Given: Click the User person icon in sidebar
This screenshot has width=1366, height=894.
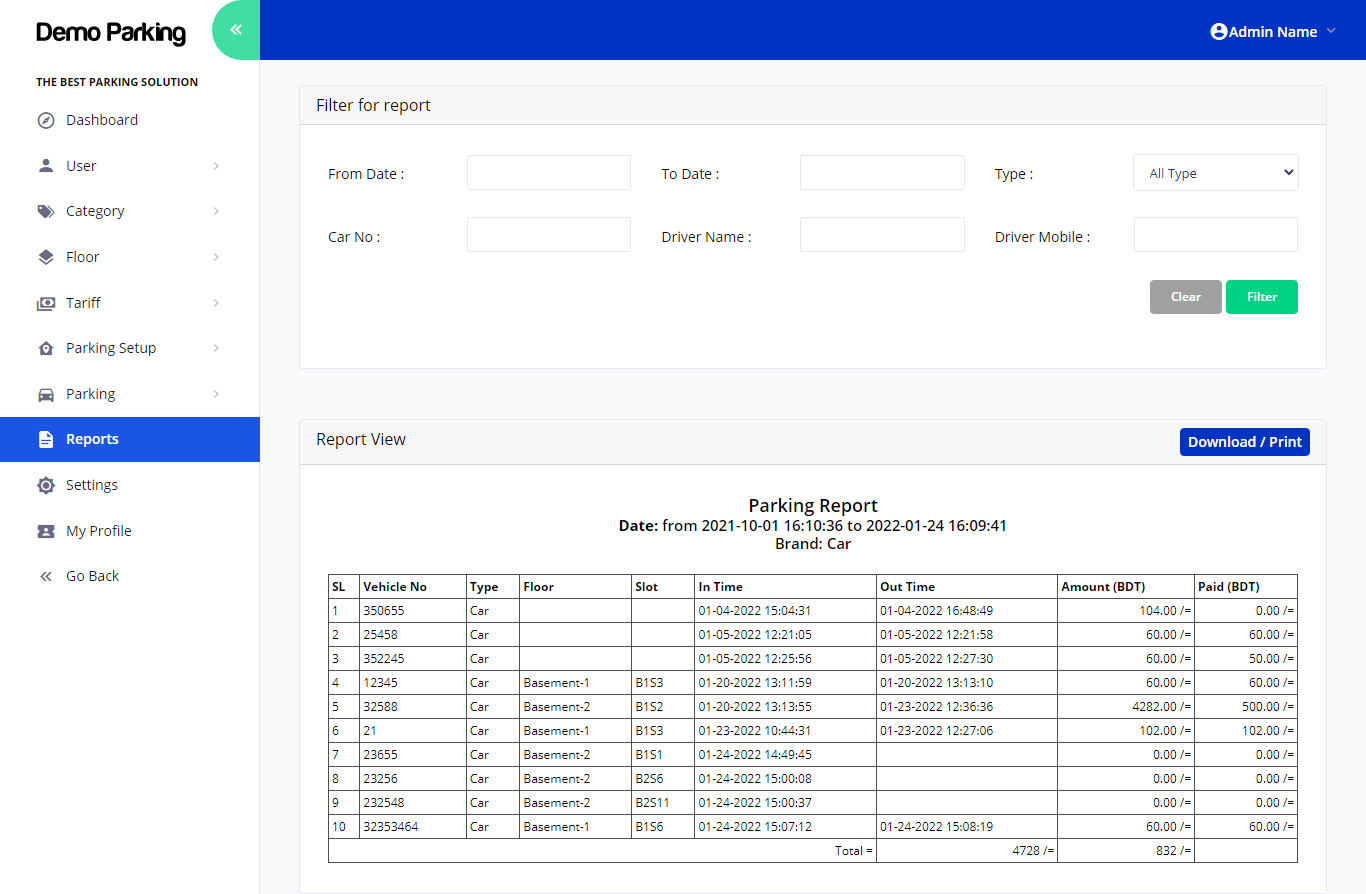Looking at the screenshot, I should (46, 166).
